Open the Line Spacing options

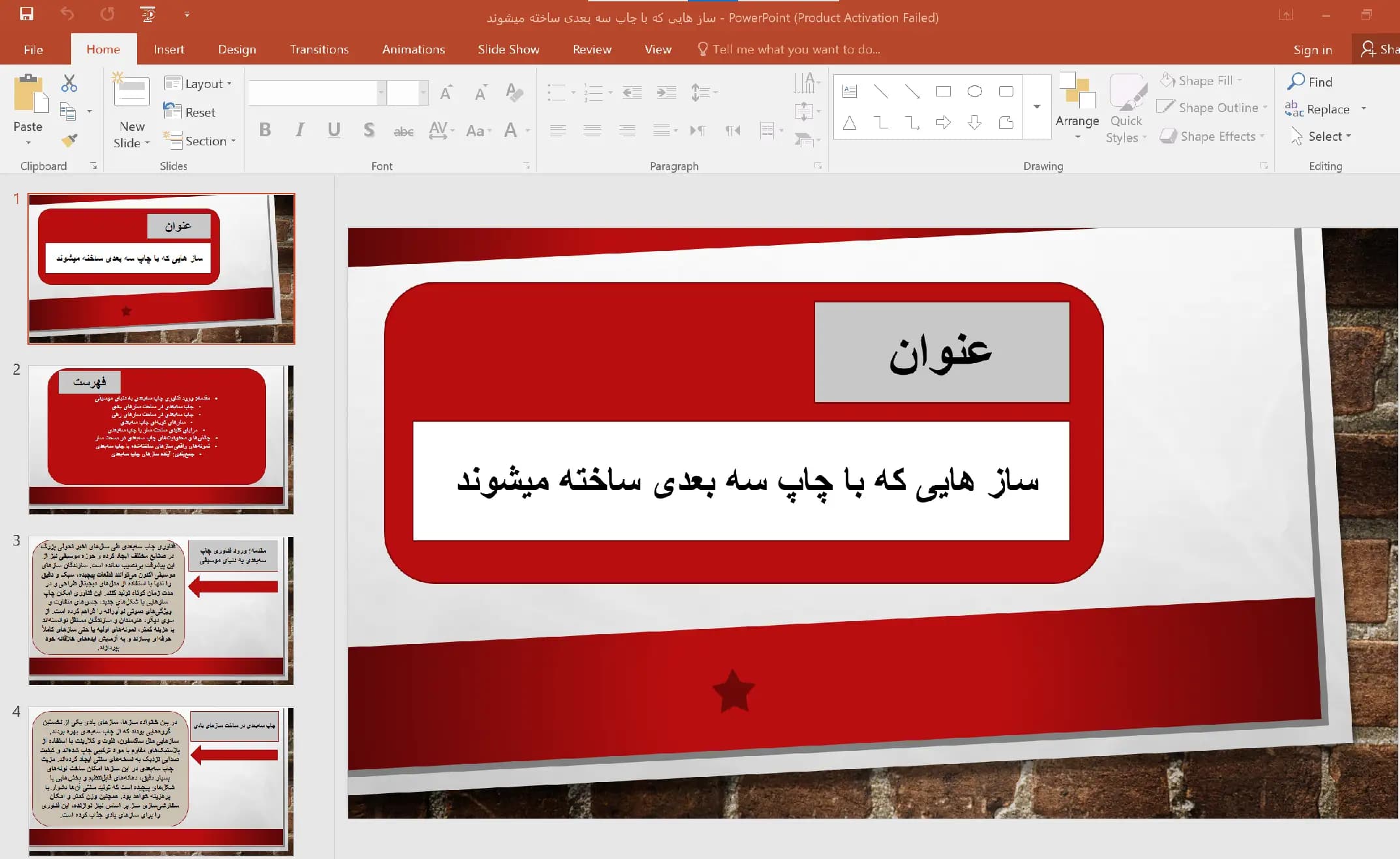[704, 93]
